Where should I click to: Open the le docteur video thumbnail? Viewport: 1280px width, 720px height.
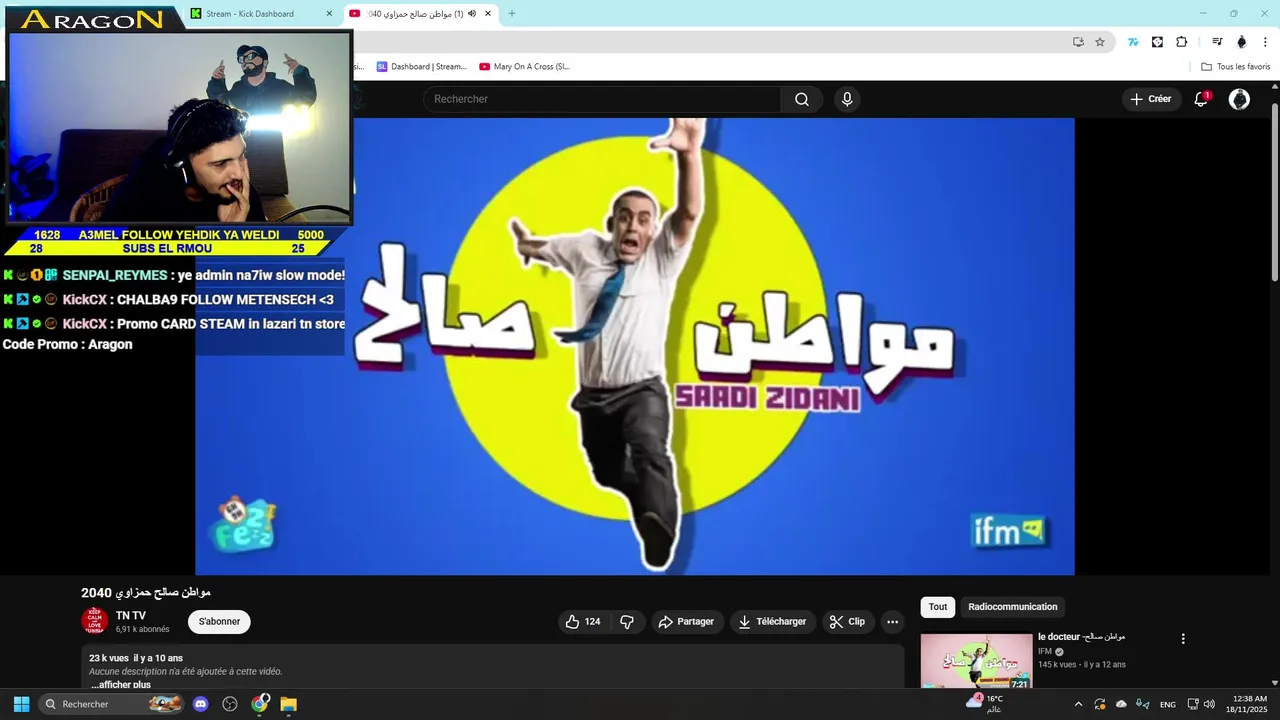(976, 661)
